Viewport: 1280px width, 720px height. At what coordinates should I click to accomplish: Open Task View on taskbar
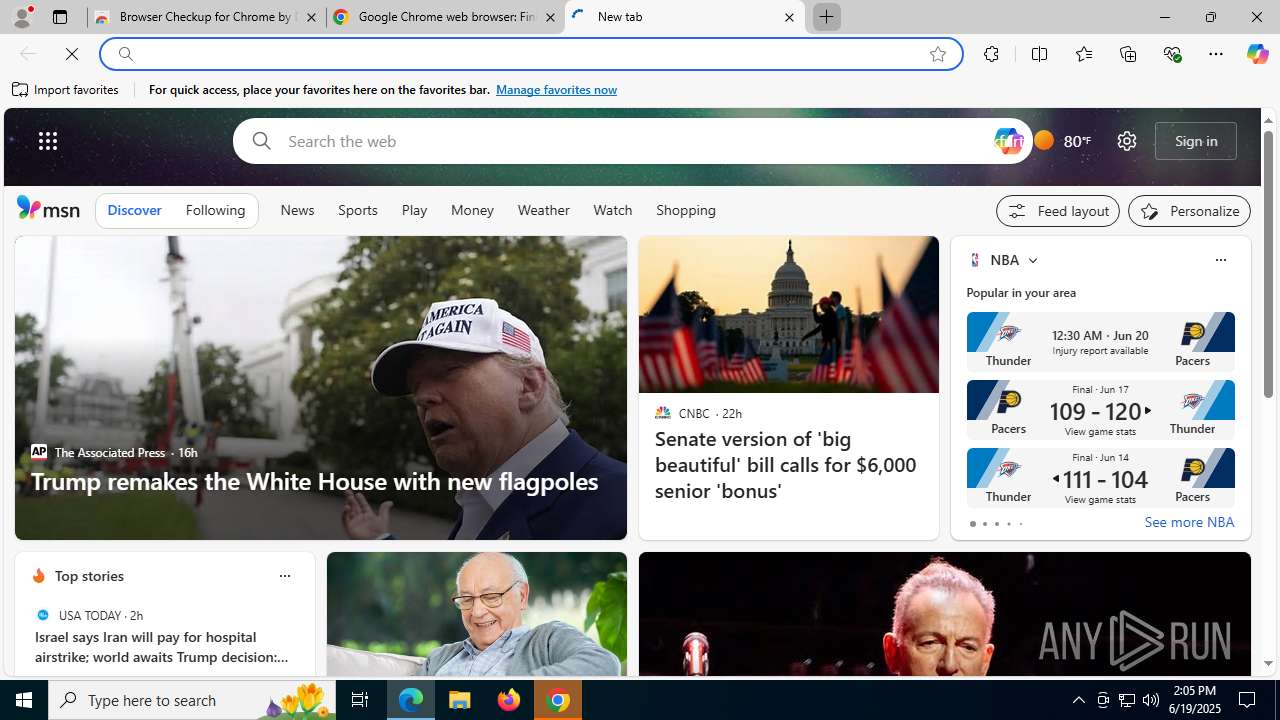[359, 700]
